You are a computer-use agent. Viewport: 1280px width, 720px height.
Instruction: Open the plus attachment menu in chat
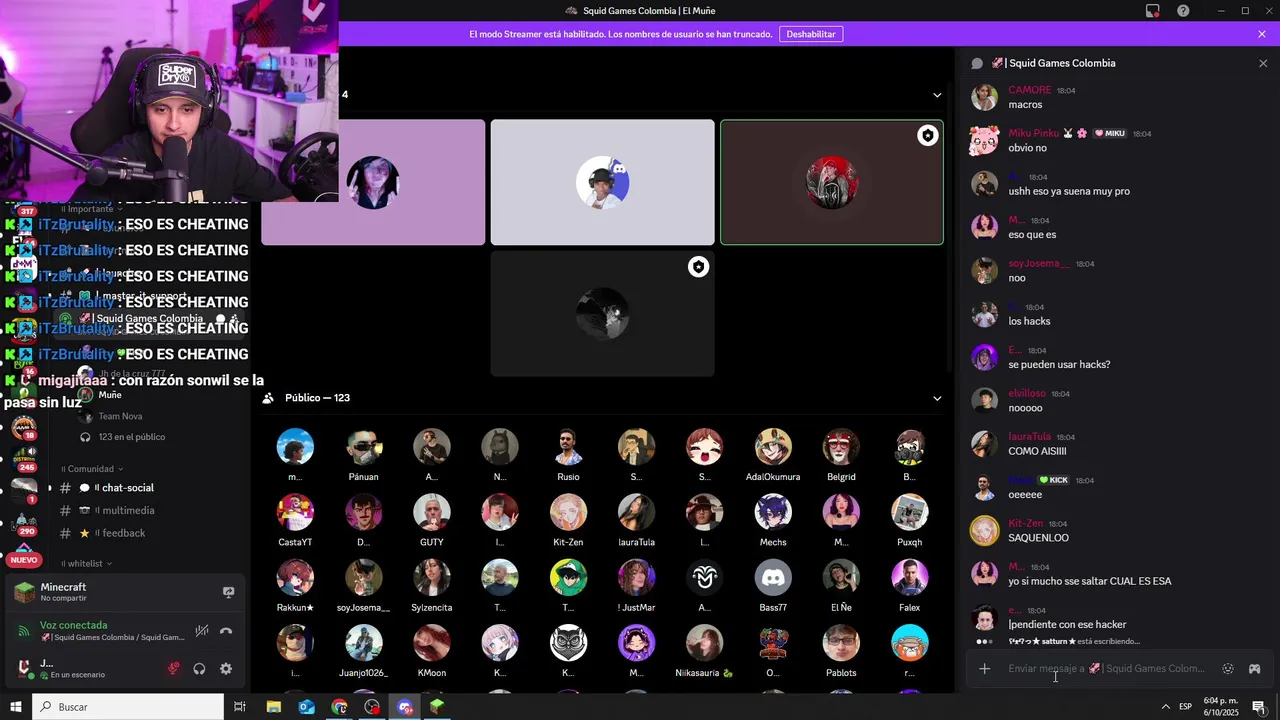click(984, 669)
